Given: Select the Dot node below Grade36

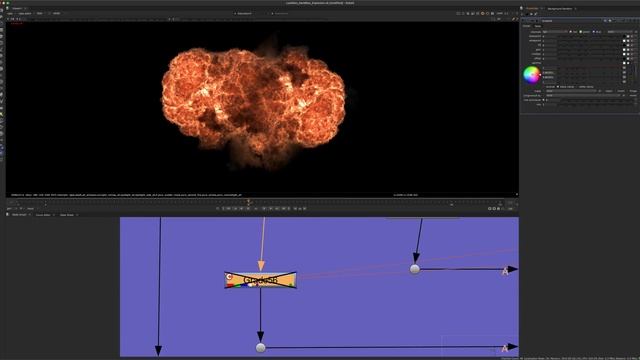Looking at the screenshot, I should point(260,347).
